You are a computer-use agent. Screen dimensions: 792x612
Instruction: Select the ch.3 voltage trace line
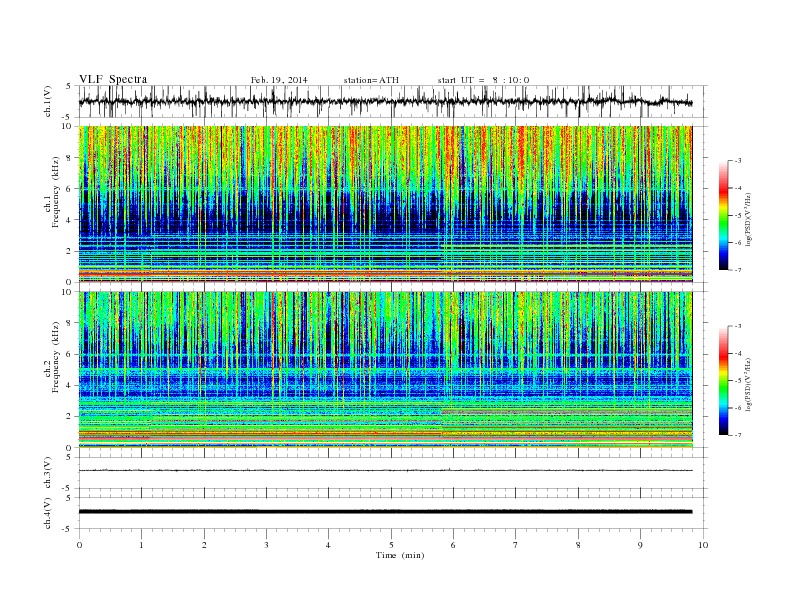click(385, 470)
